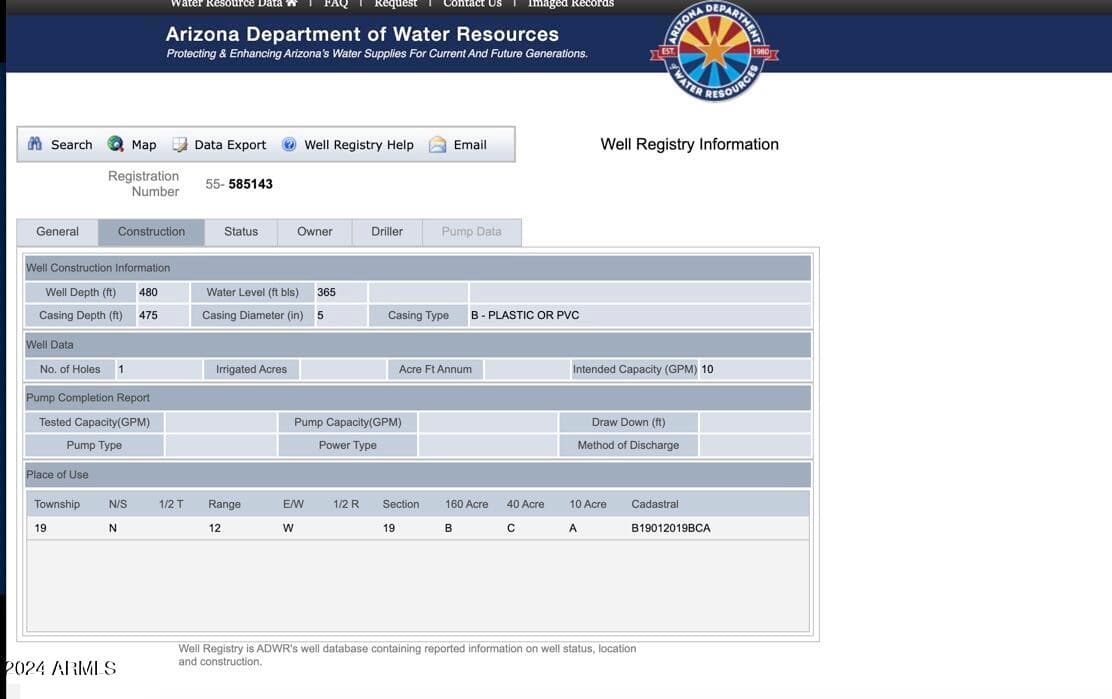Click the Map globe icon
Screen dimensions: 1112x699
click(x=116, y=144)
